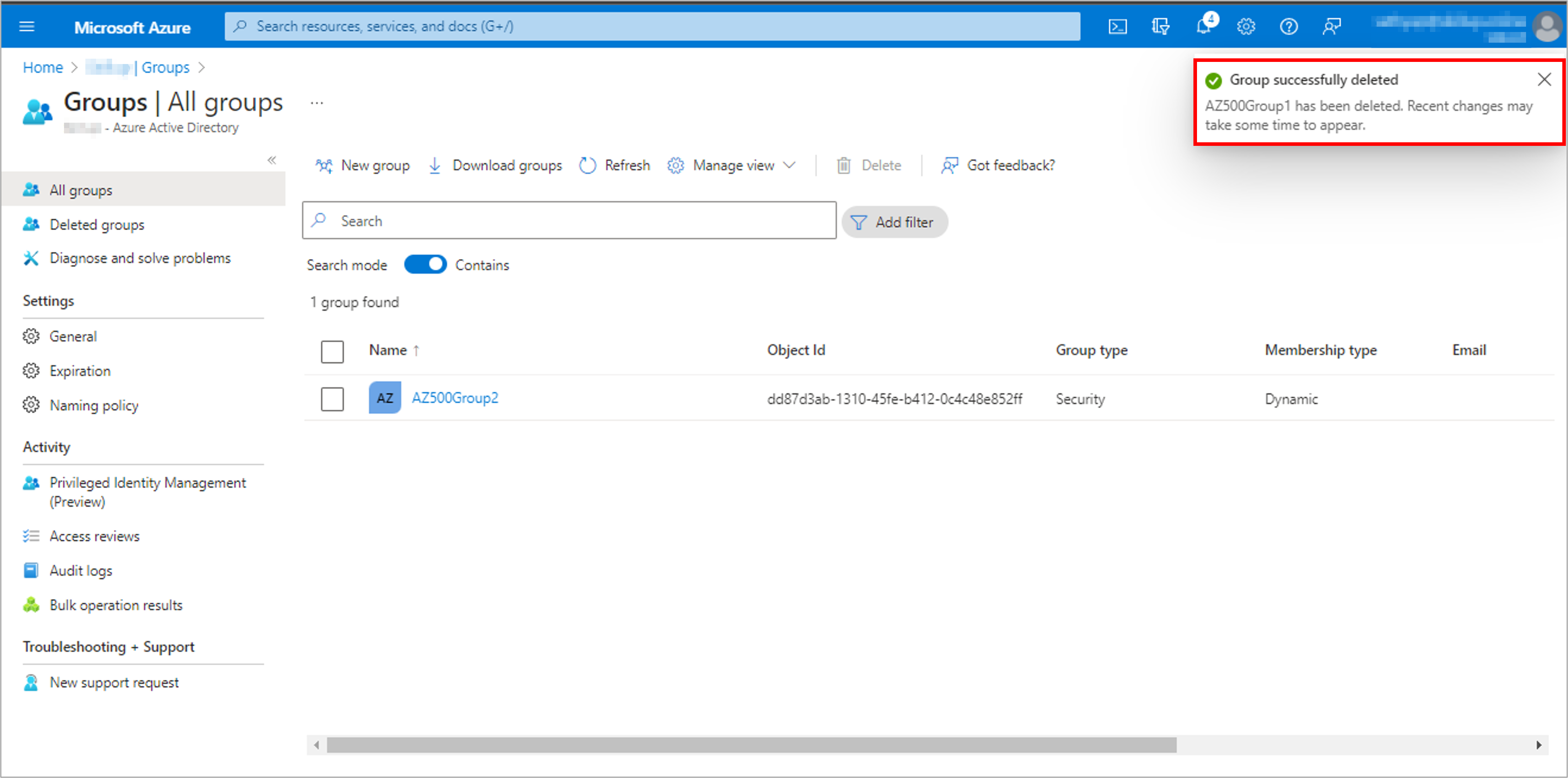Viewport: 1568px width, 778px height.
Task: Click the object ID dd87d3ab-1310-45fe-b412-0c4c48e852ff
Action: pos(894,399)
